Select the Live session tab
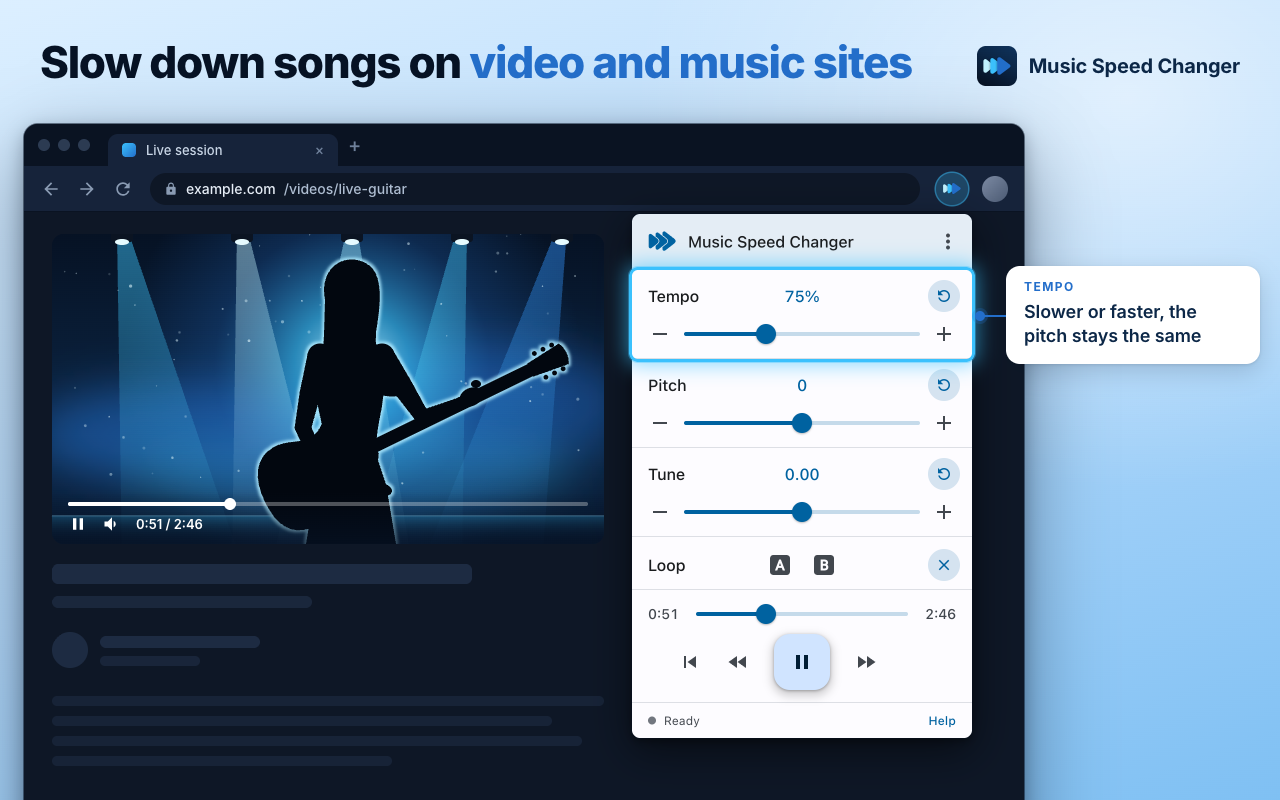 point(223,150)
